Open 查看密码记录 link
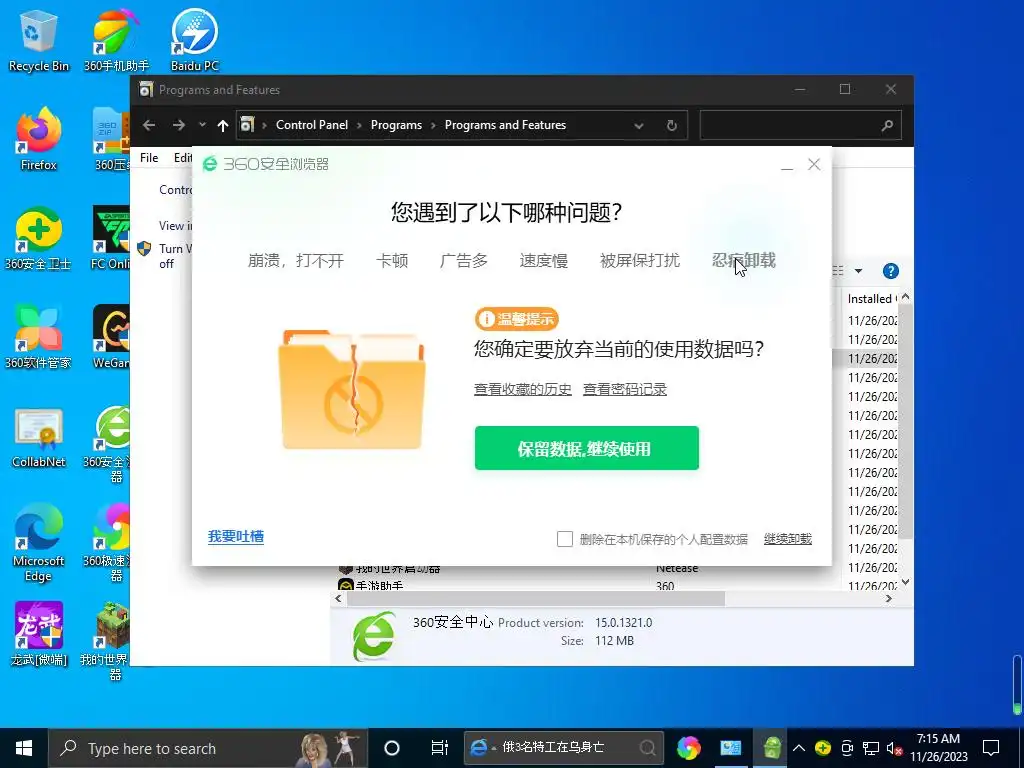Screen dimensions: 1024x768 click(x=624, y=389)
